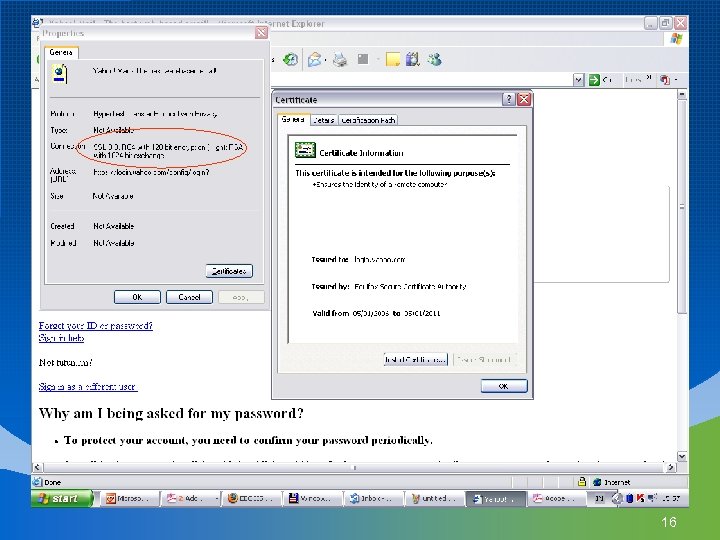The image size is (720, 540).
Task: Click OK in the Properties dialog
Action: pos(137,297)
